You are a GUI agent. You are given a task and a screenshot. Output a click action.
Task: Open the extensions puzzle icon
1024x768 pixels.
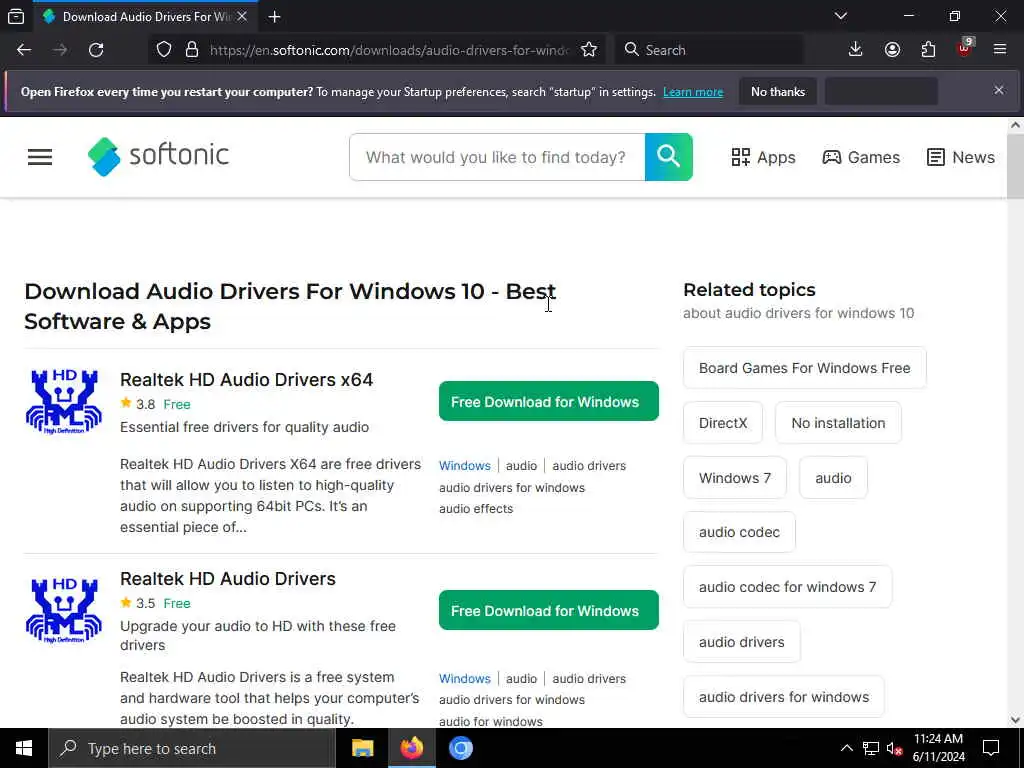coord(928,50)
